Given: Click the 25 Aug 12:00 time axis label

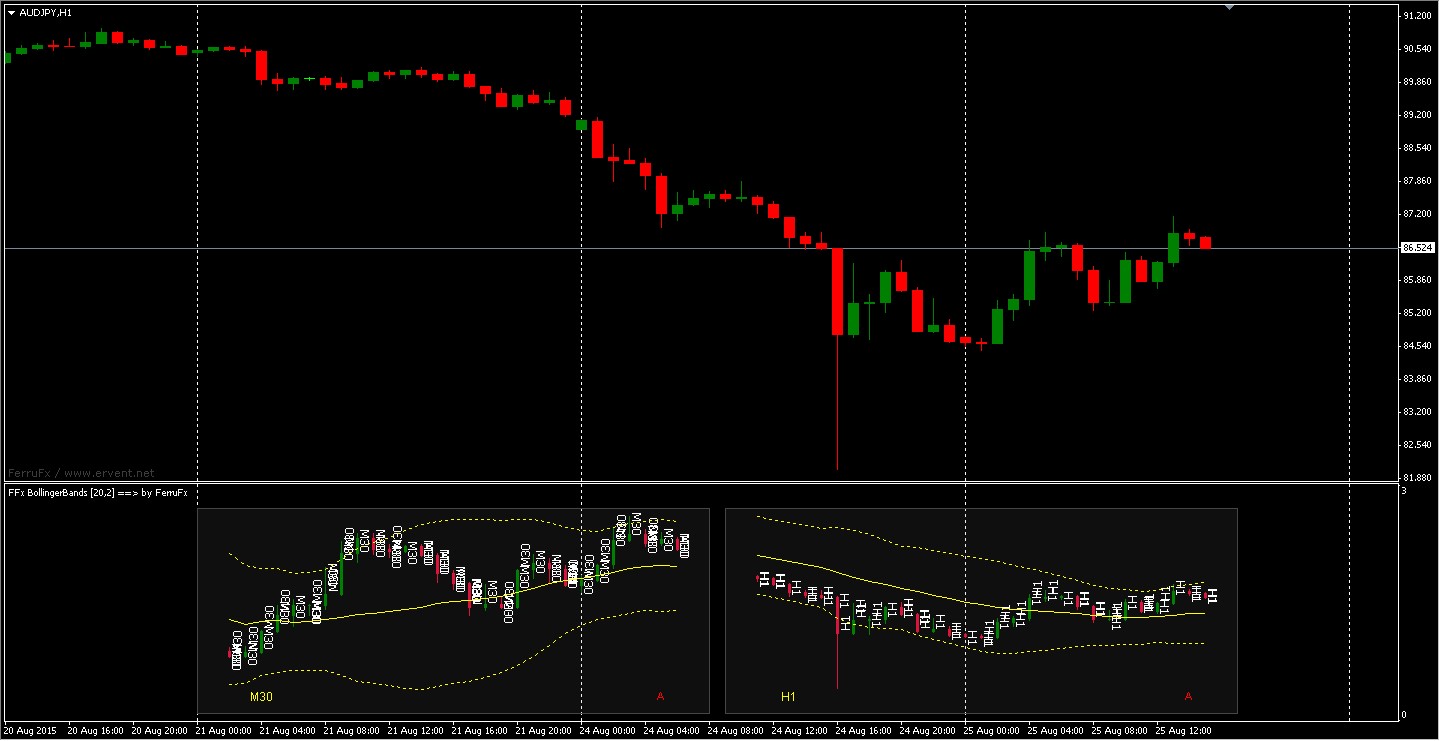Looking at the screenshot, I should (x=1183, y=731).
